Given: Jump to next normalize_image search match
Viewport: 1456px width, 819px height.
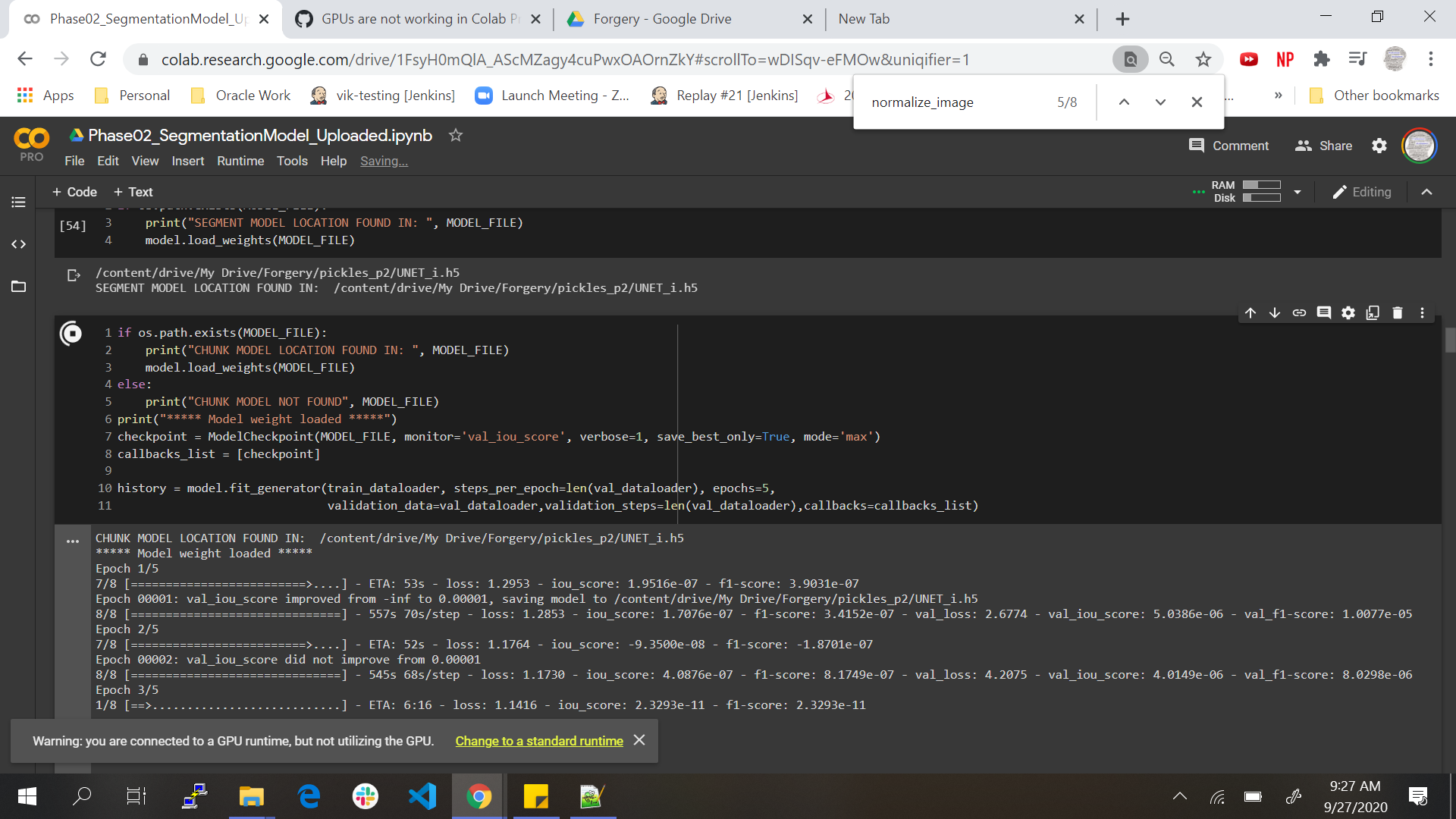Looking at the screenshot, I should pyautogui.click(x=1159, y=102).
